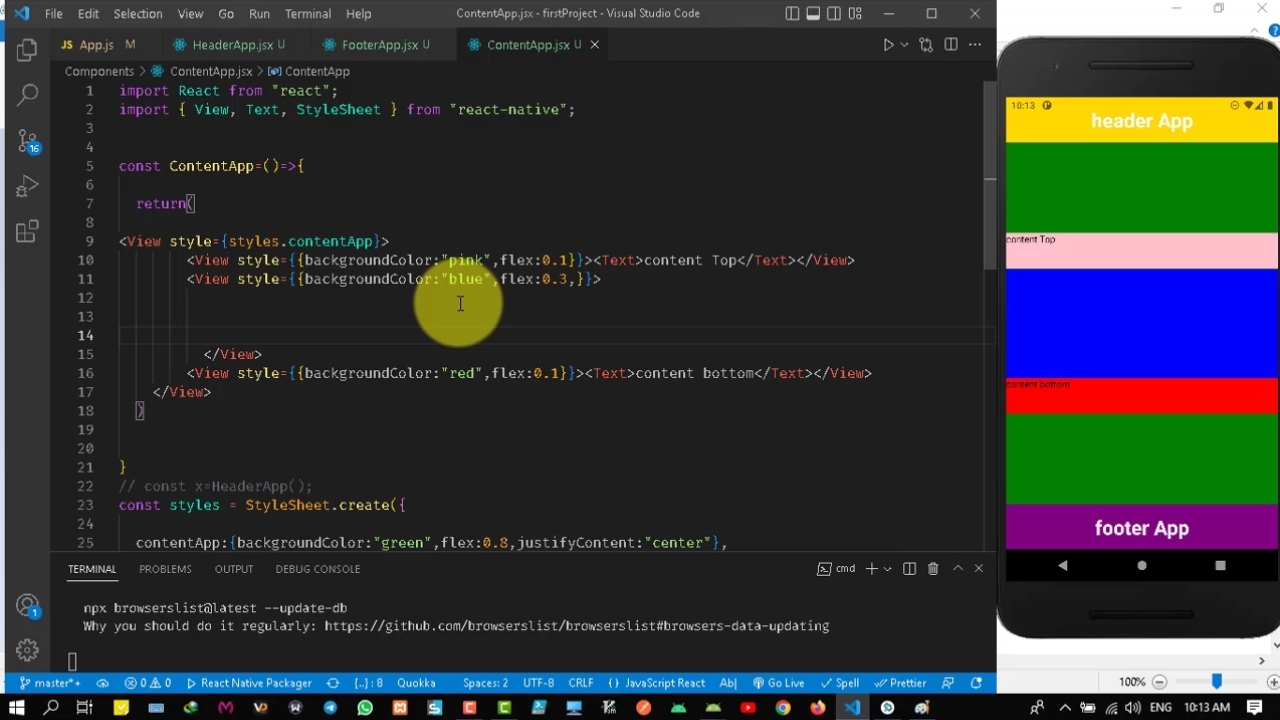Open the Run and Debug view
Viewport: 1280px width, 720px height.
(x=27, y=187)
